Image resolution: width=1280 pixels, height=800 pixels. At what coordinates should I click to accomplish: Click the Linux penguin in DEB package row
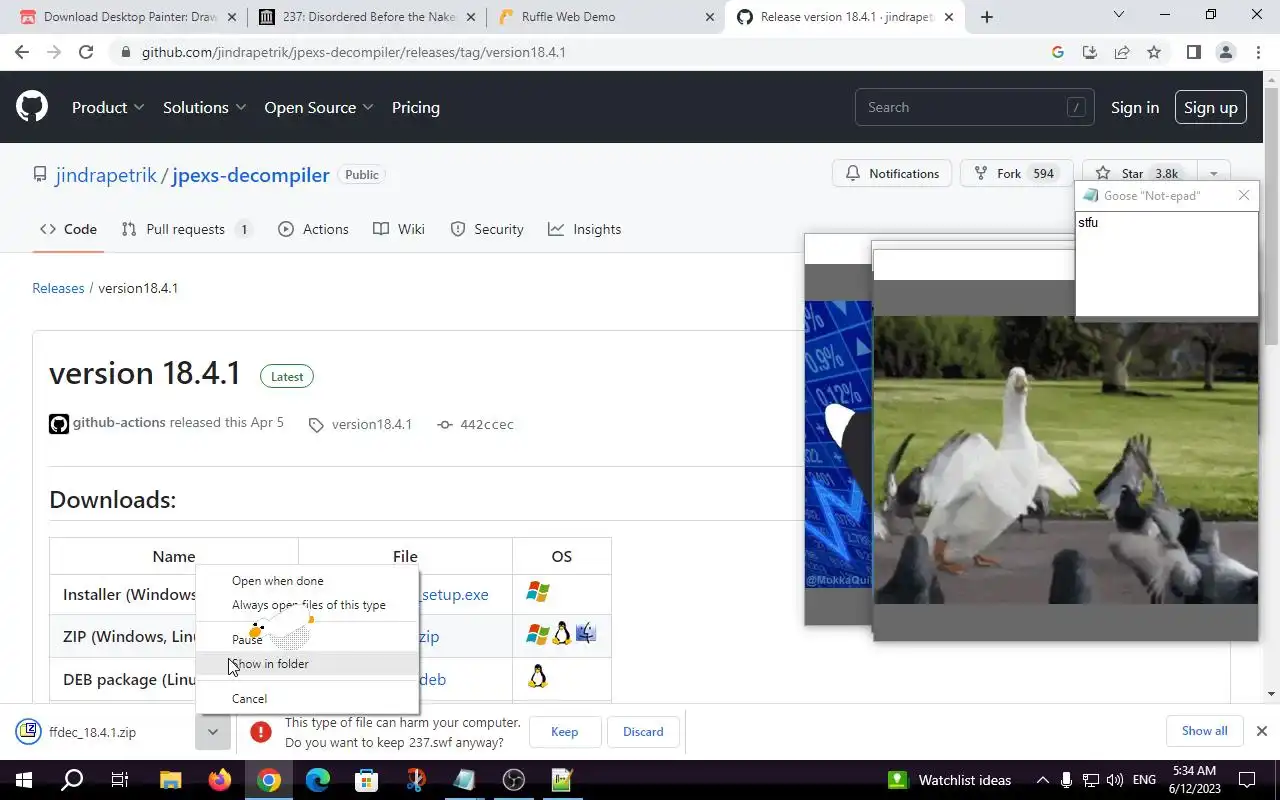pyautogui.click(x=538, y=677)
